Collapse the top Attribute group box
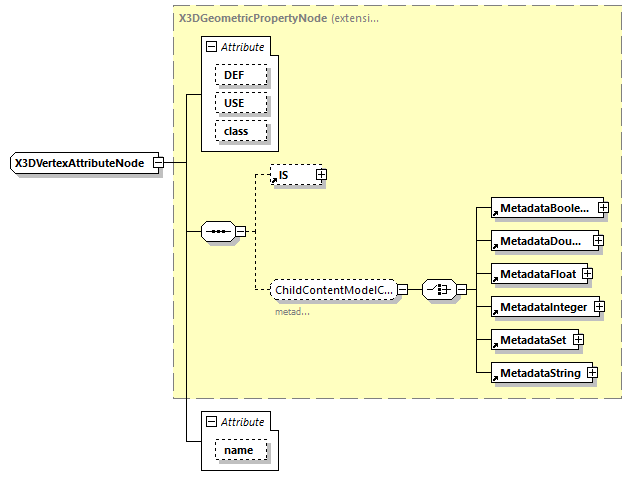This screenshot has width=632, height=488. (211, 47)
